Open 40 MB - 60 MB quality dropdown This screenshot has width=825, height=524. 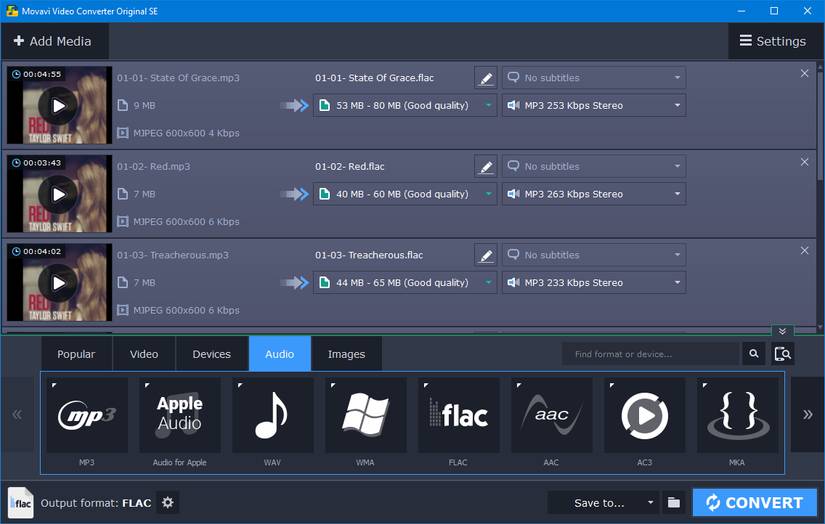click(x=405, y=194)
